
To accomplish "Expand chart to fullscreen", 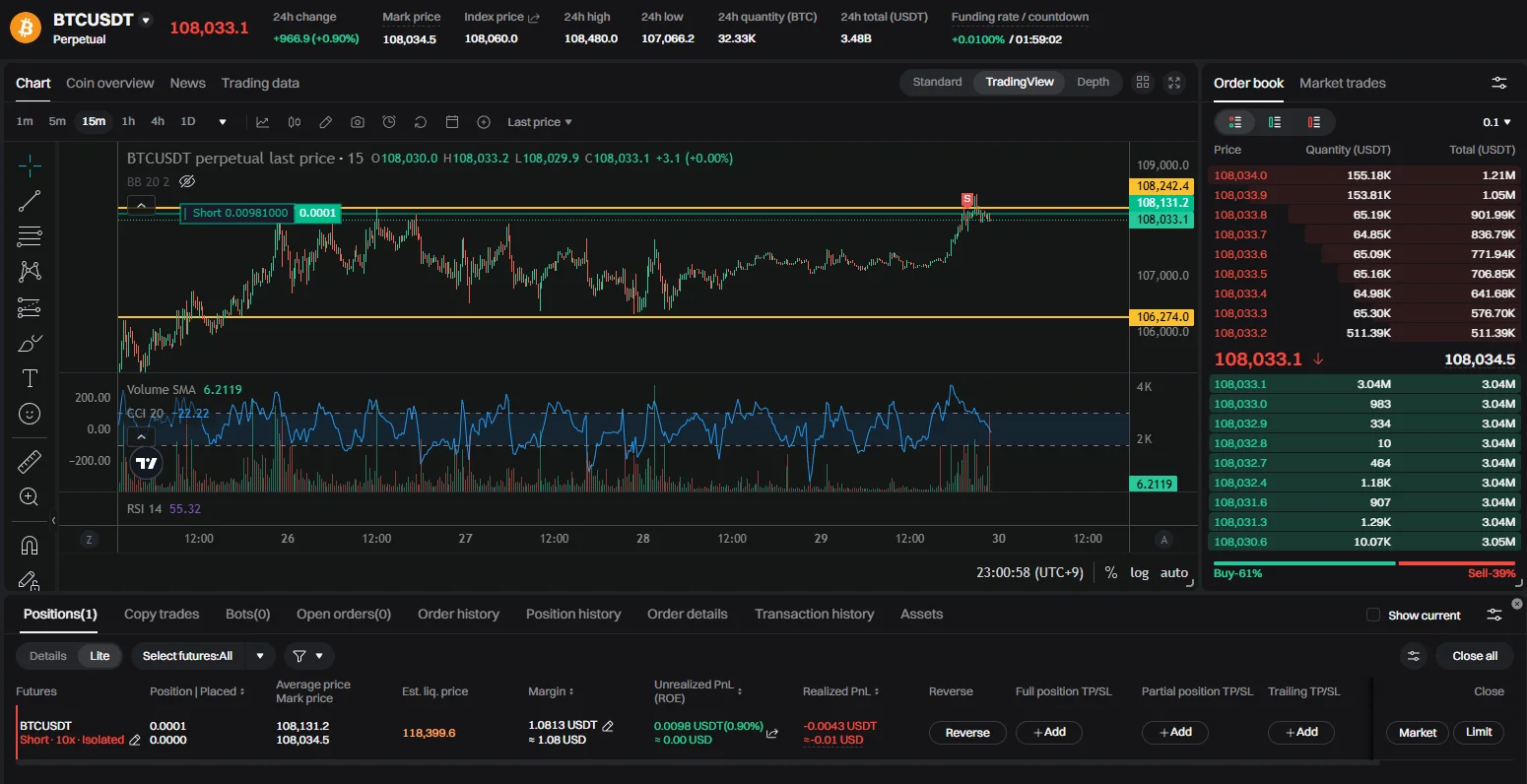I will pyautogui.click(x=1174, y=83).
